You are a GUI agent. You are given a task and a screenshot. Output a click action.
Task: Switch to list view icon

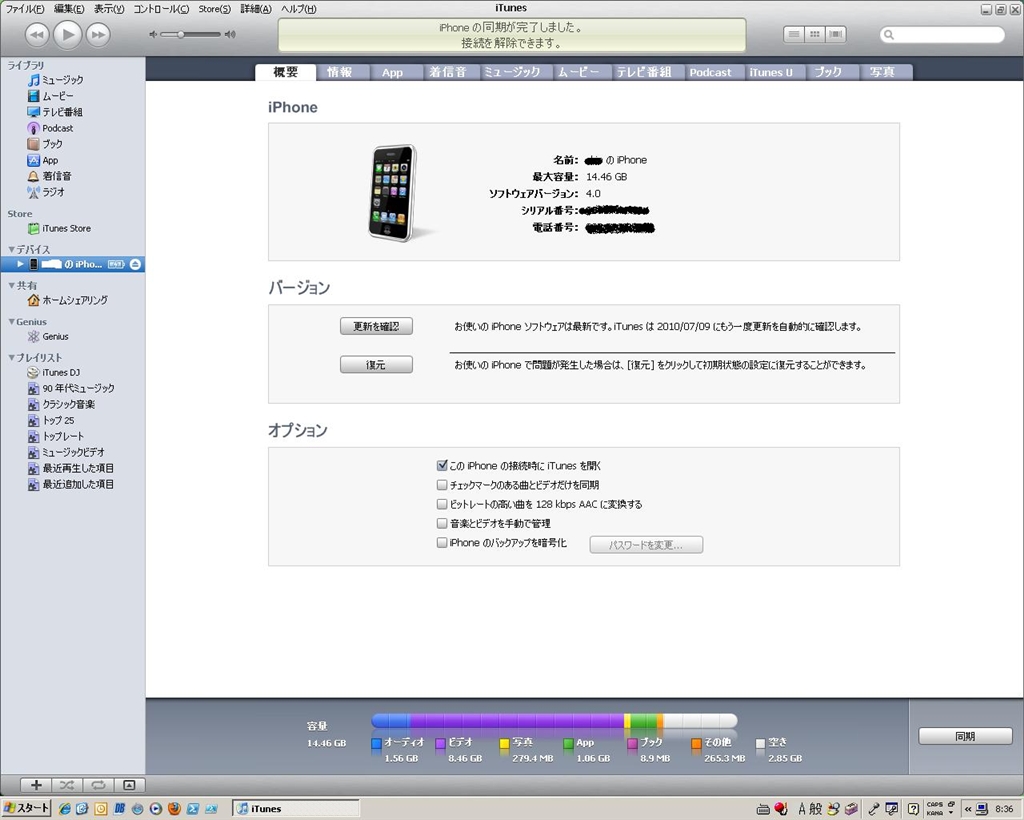[x=793, y=35]
